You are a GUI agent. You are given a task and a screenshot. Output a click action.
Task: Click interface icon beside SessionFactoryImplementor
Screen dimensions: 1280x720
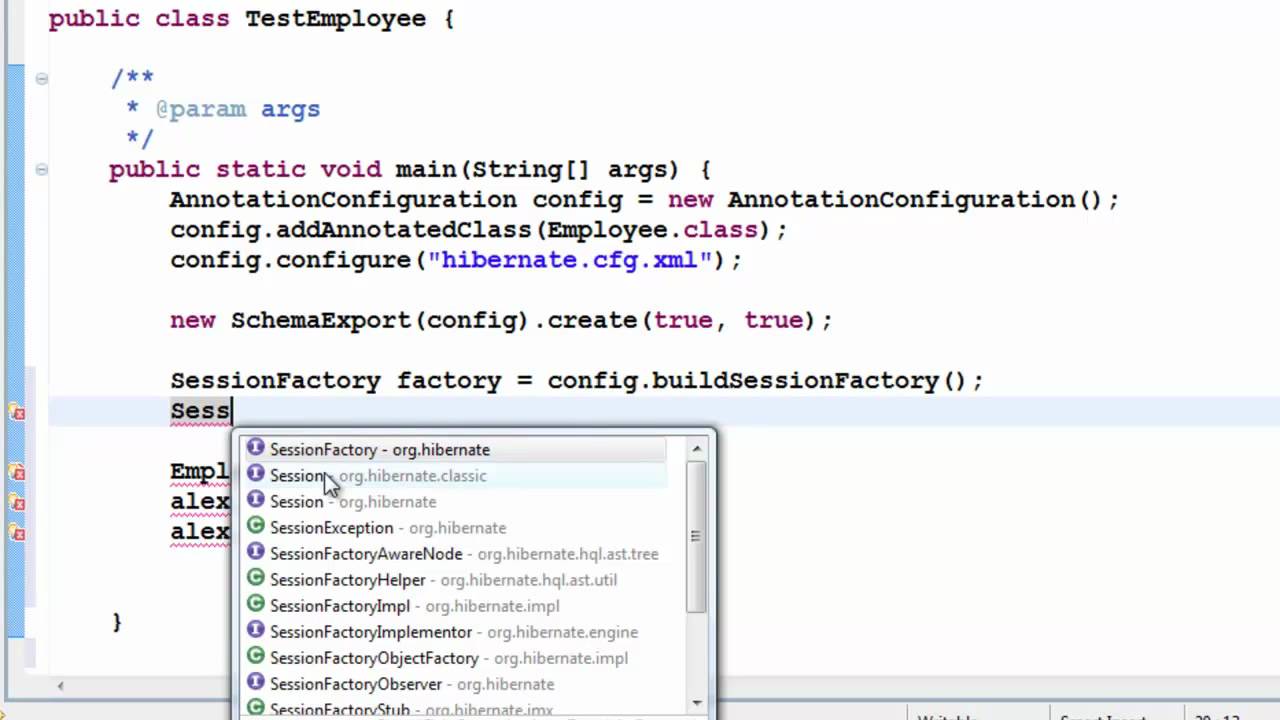[x=256, y=630]
